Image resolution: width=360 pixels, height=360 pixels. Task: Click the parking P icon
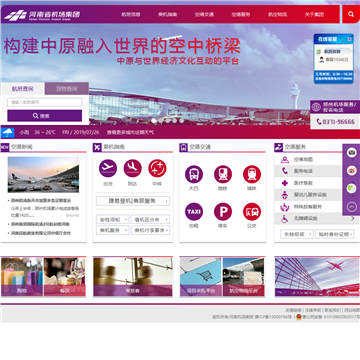tap(223, 212)
